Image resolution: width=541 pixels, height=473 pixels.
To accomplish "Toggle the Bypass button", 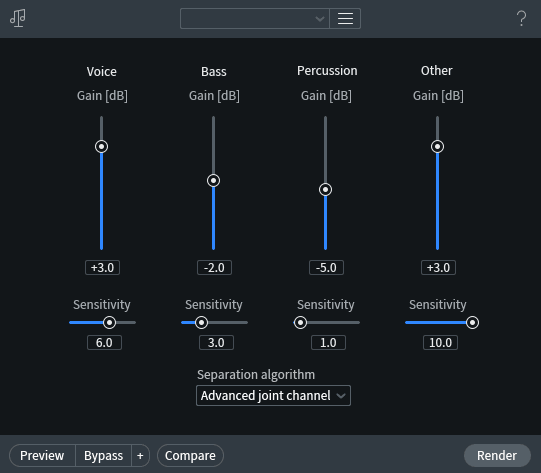I will (104, 456).
